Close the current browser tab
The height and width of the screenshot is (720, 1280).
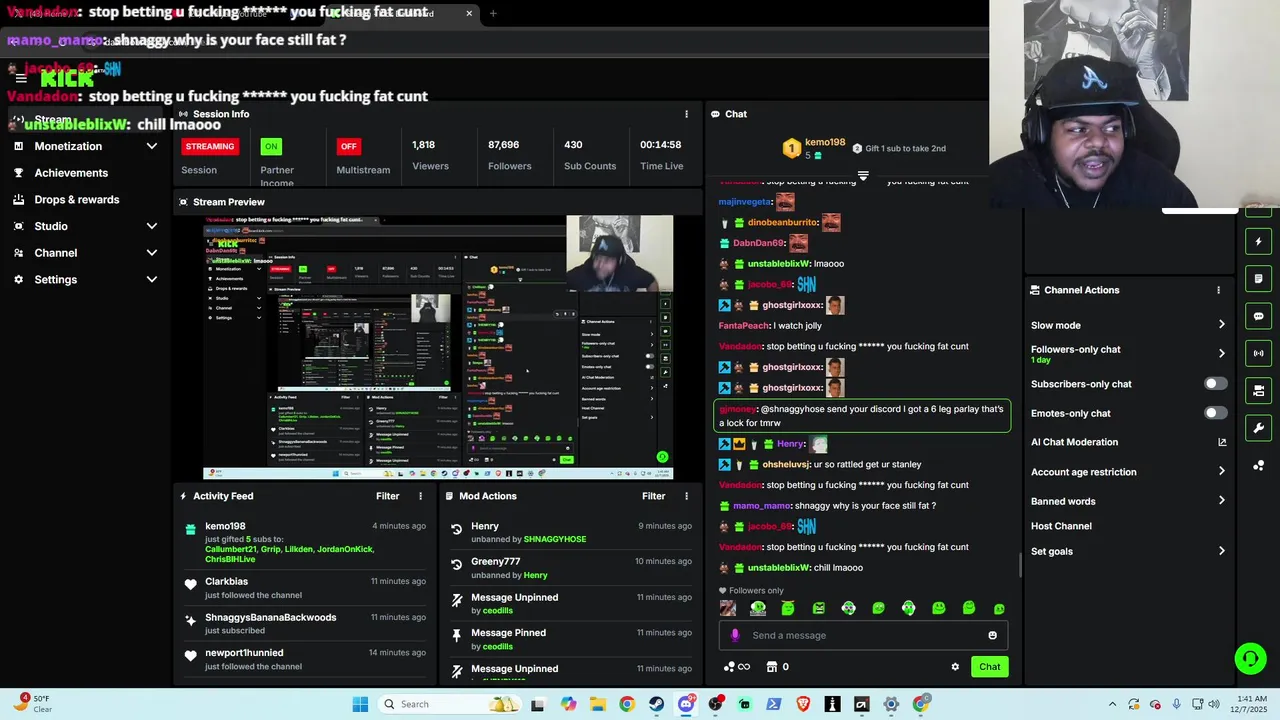click(x=469, y=13)
